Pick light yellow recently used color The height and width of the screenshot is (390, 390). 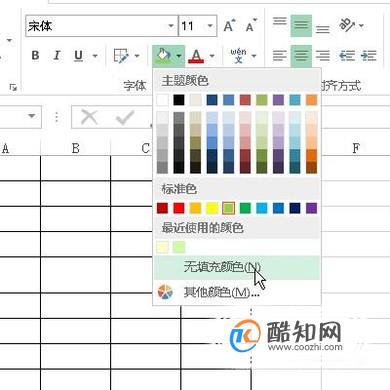pos(162,247)
